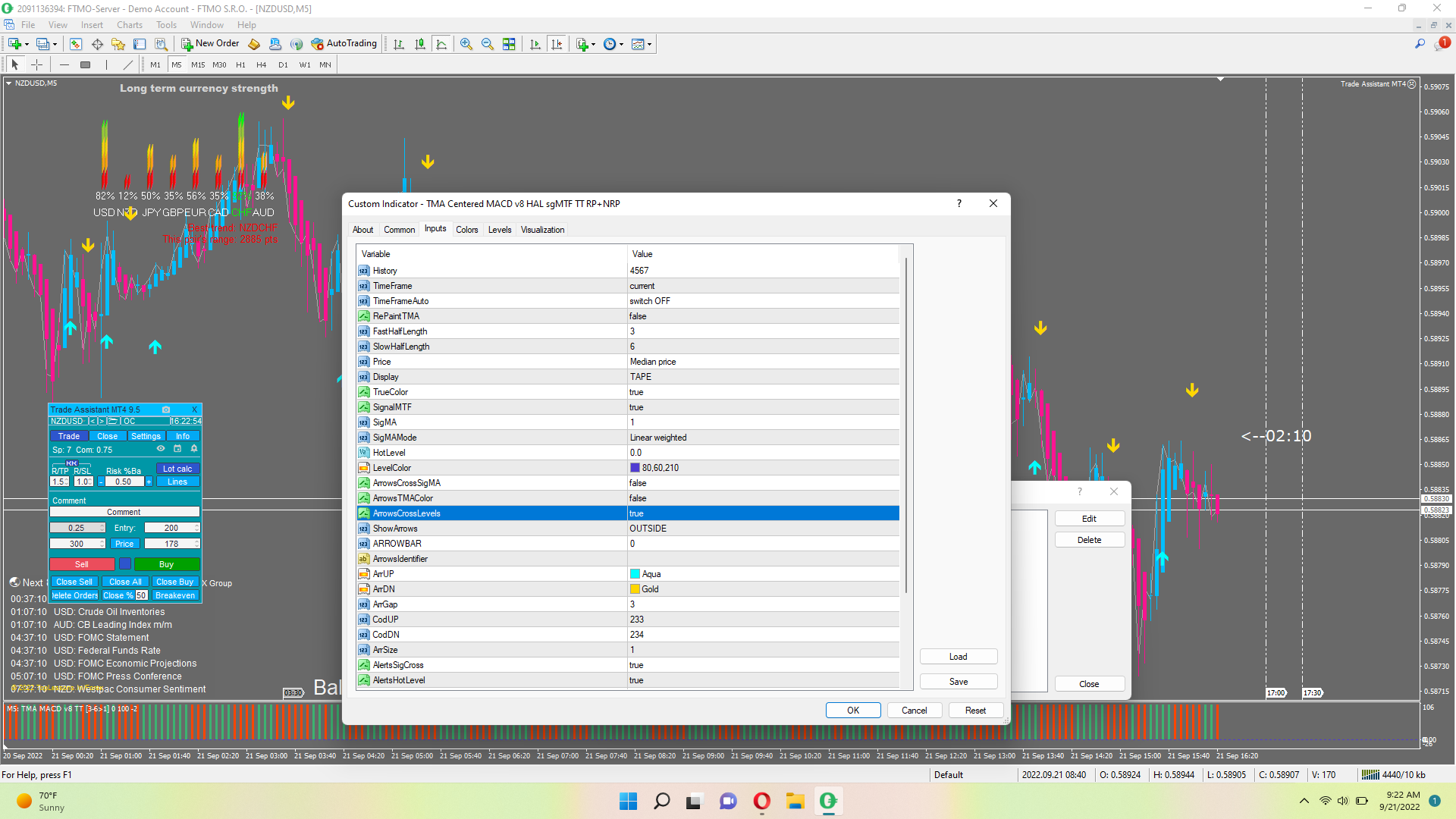
Task: Click the Risk value 0.50 input field
Action: pyautogui.click(x=124, y=482)
